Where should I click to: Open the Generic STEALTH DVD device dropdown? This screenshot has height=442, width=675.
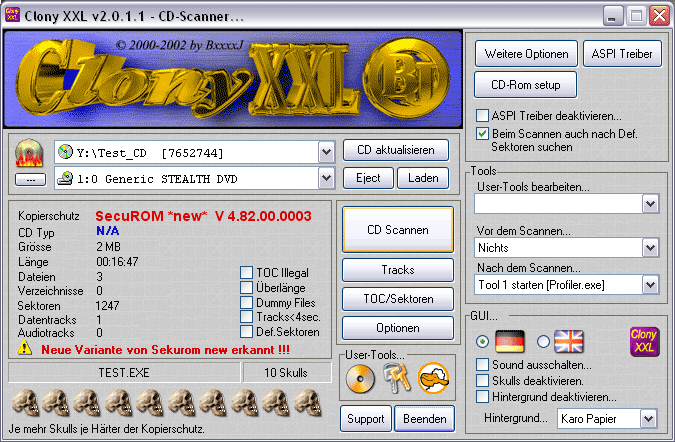coord(326,178)
